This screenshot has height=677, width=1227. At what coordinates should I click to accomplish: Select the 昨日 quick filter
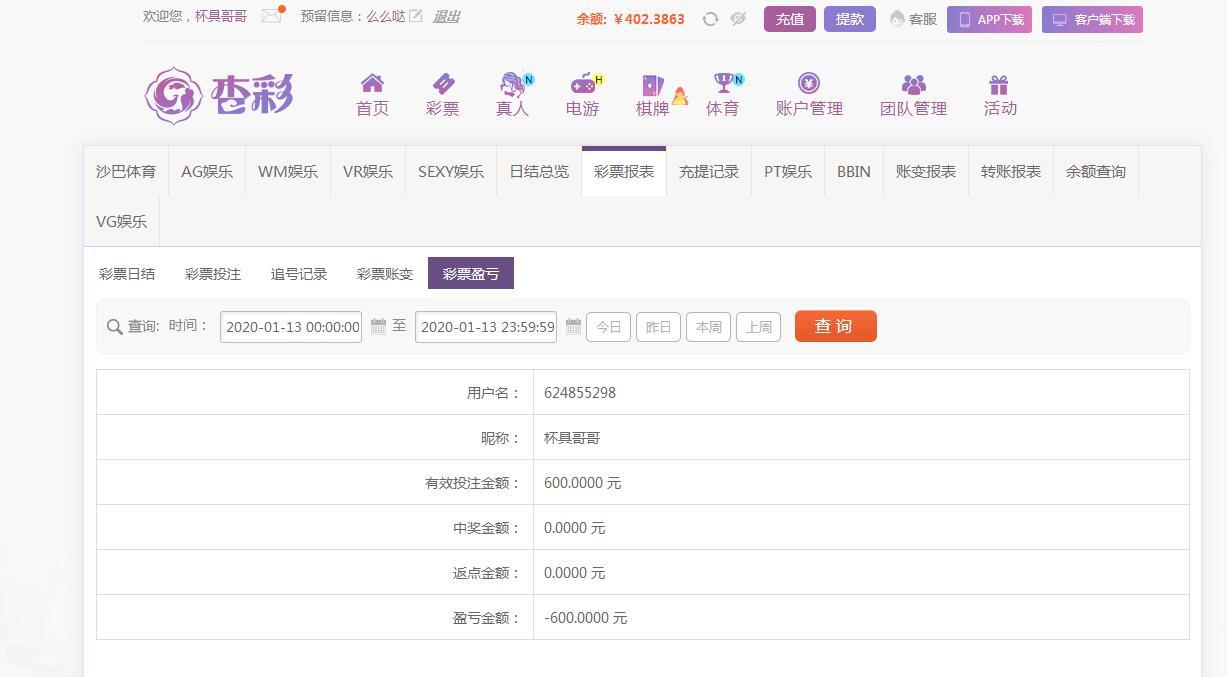[x=658, y=327]
